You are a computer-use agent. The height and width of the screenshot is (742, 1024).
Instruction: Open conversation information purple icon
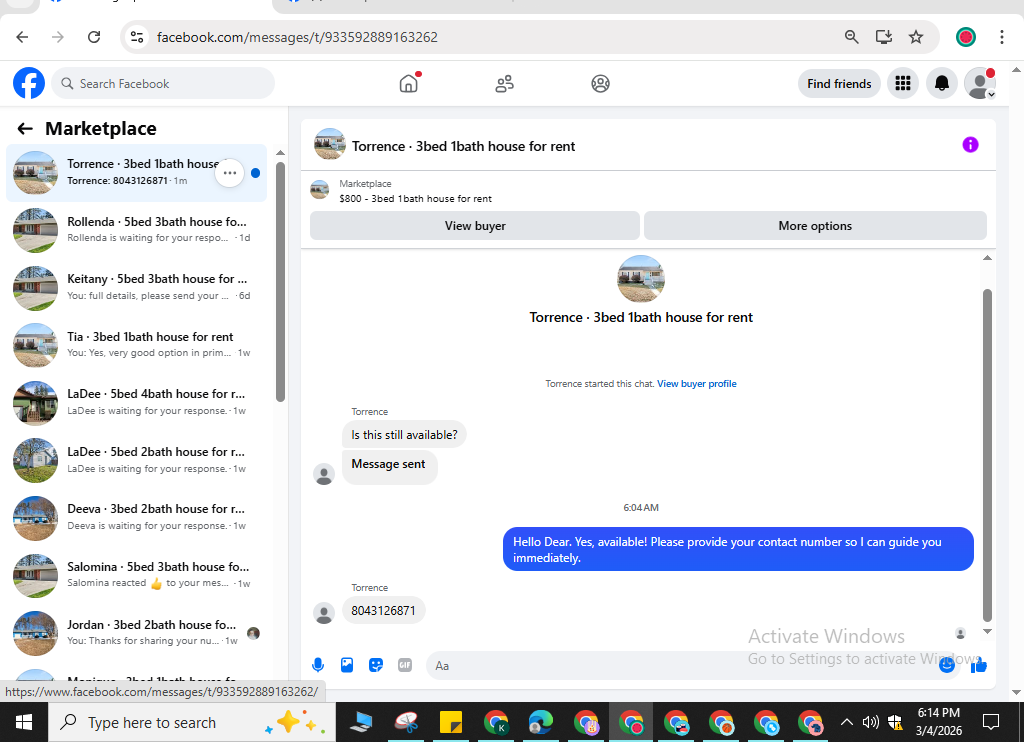(970, 145)
